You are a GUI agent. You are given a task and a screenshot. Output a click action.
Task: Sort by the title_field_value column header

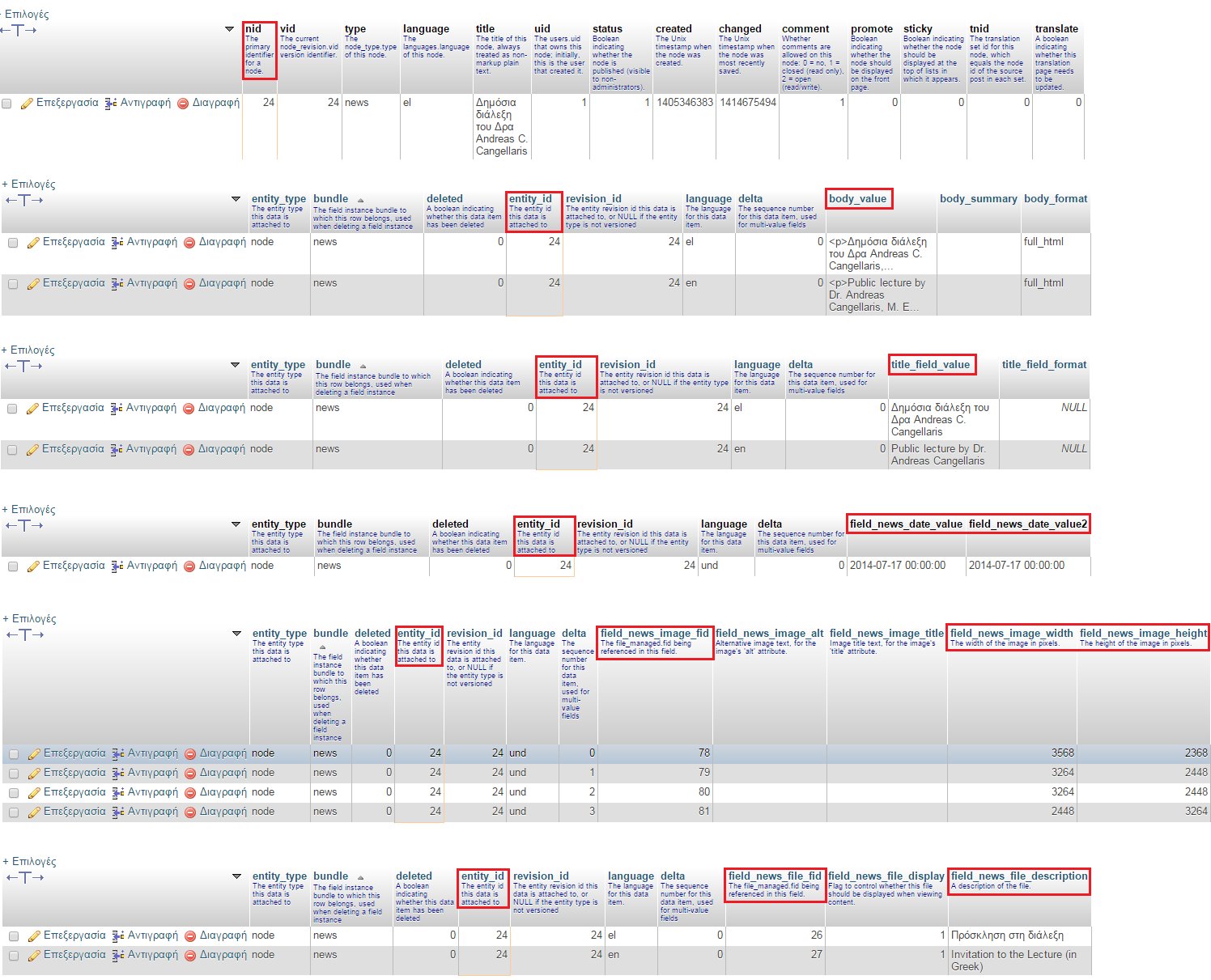click(930, 364)
